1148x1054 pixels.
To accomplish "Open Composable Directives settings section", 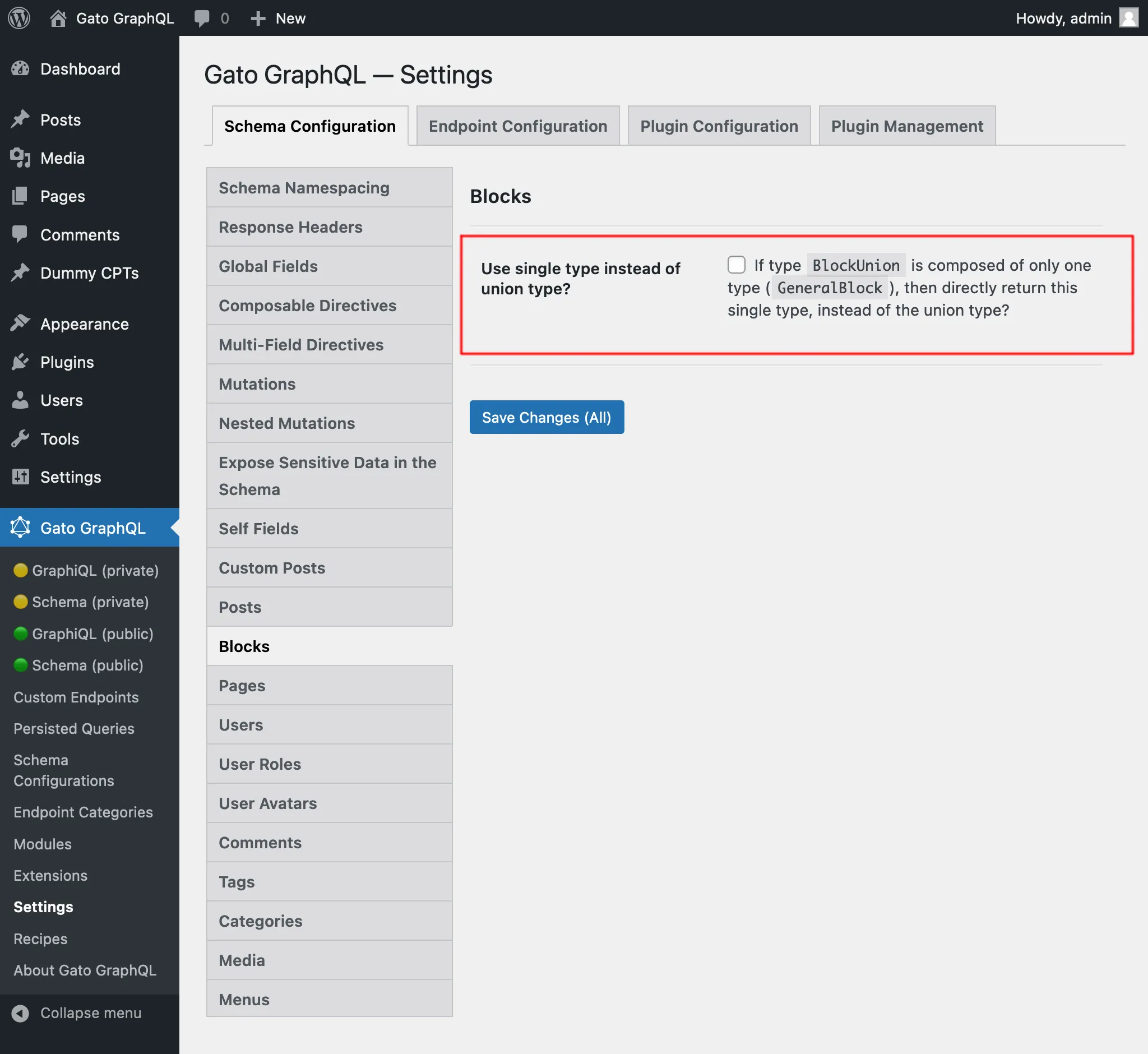I will click(x=330, y=306).
